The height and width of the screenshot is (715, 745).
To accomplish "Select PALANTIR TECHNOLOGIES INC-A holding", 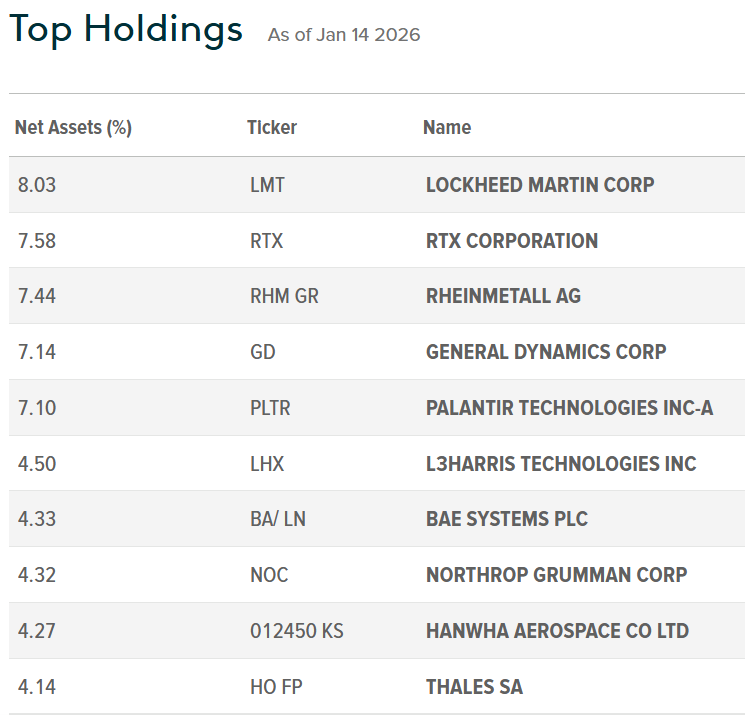I will click(x=569, y=408).
